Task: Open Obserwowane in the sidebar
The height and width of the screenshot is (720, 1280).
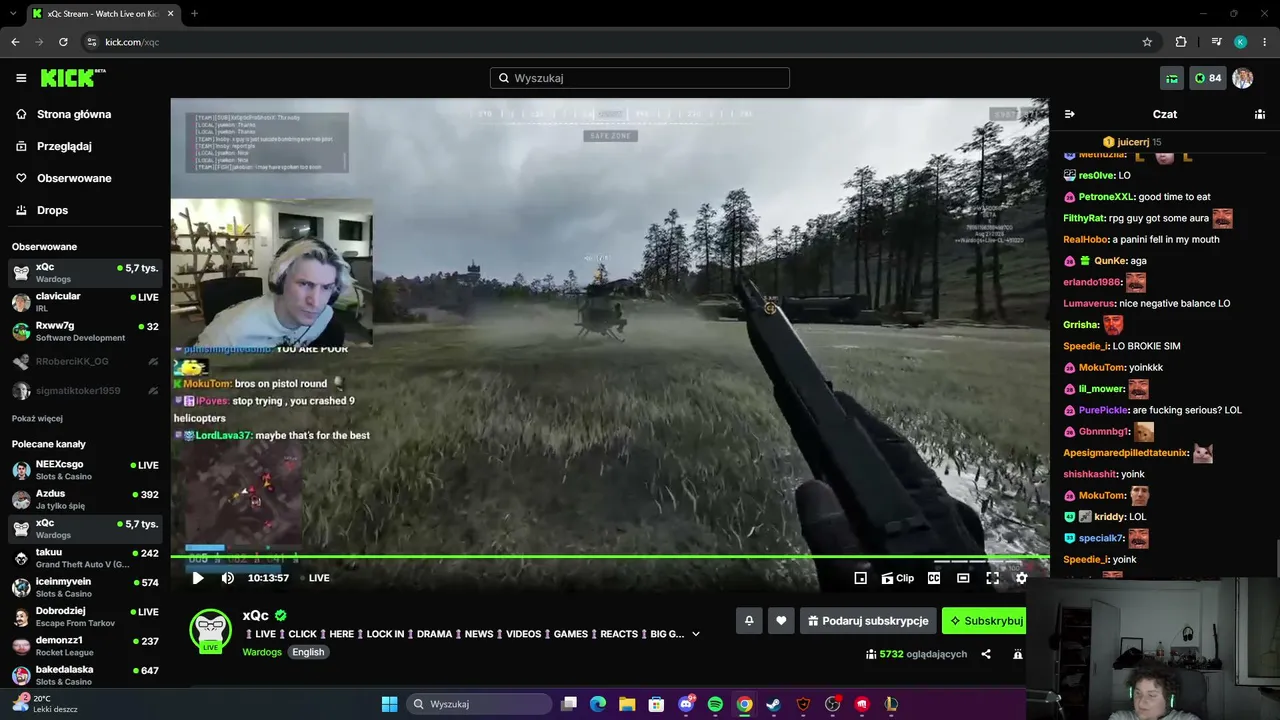Action: coord(85,178)
